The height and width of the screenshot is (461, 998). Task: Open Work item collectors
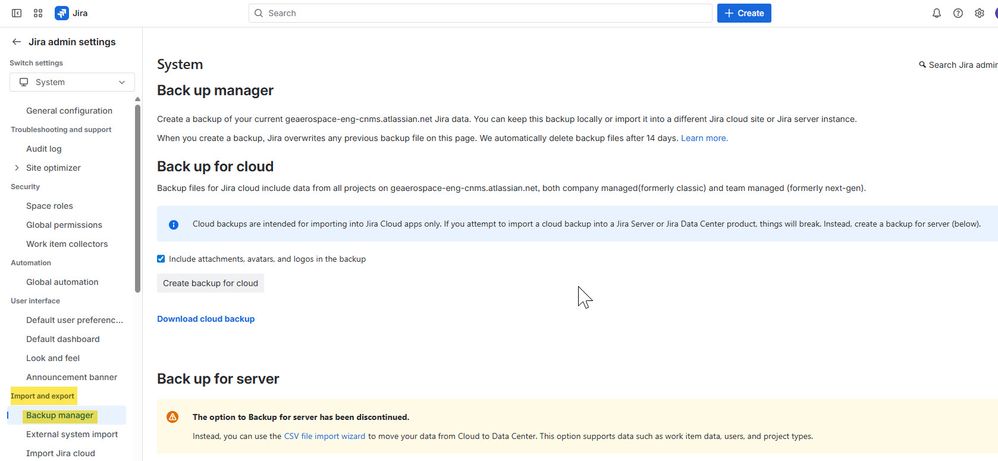coord(67,244)
